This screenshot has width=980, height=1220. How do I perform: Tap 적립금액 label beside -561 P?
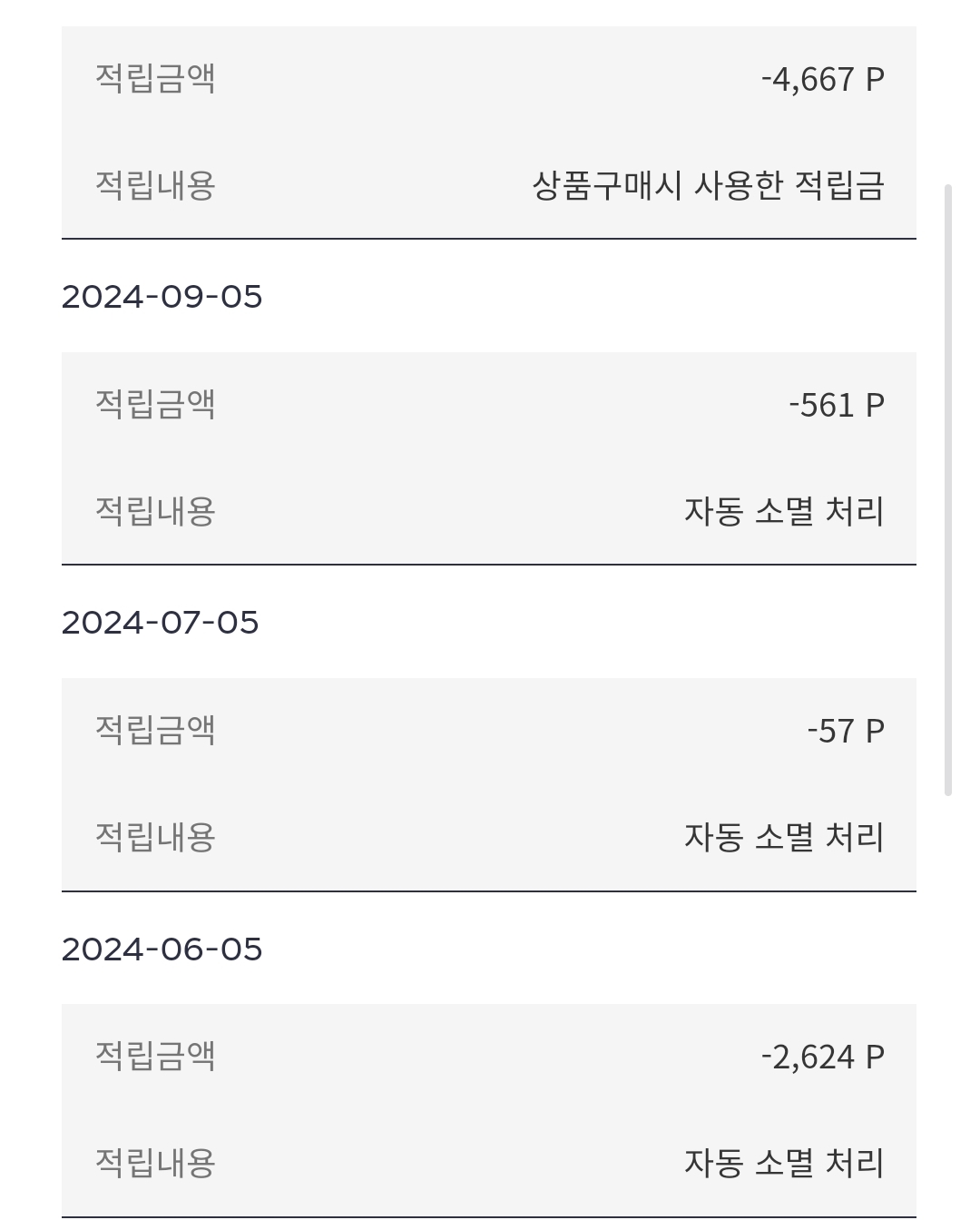(155, 405)
